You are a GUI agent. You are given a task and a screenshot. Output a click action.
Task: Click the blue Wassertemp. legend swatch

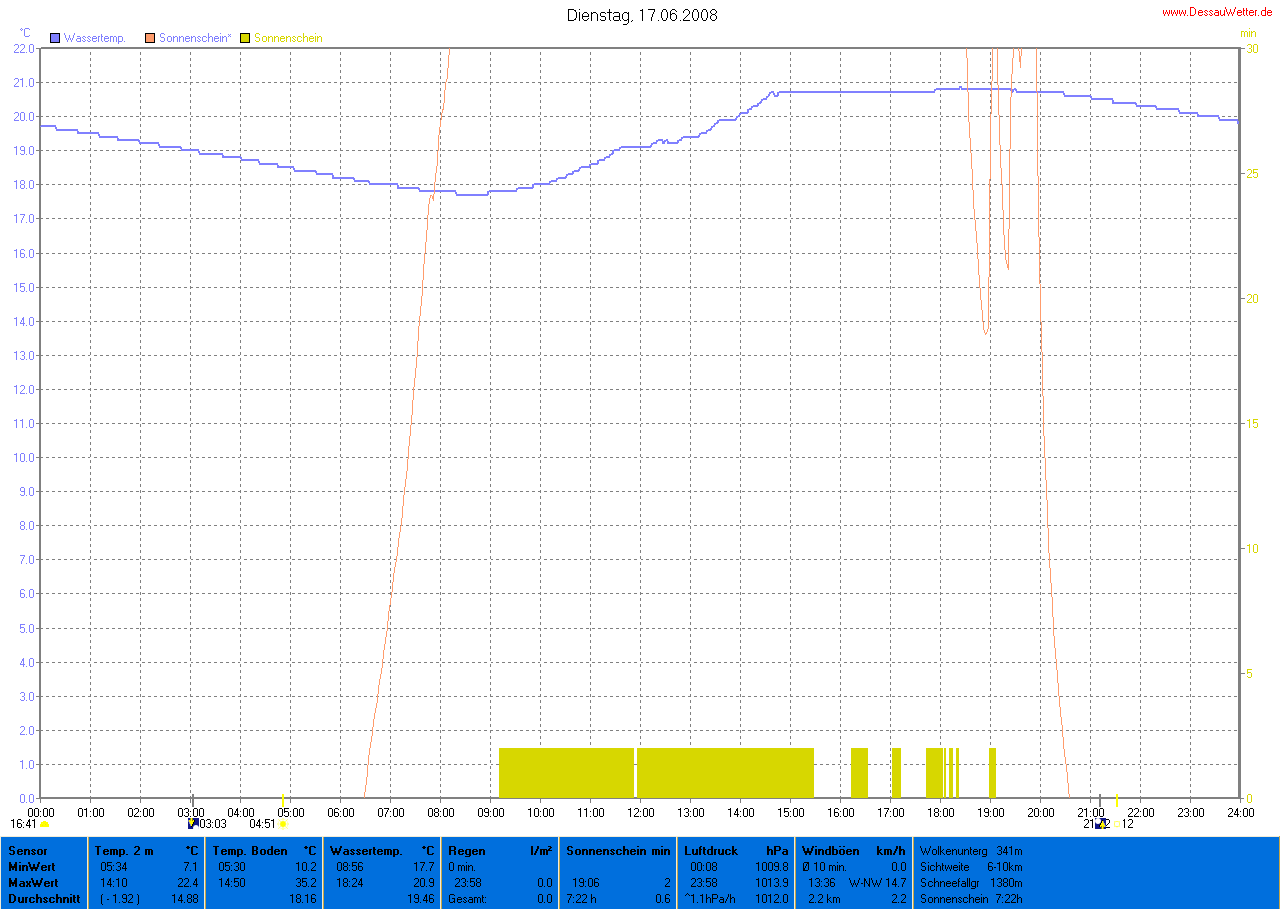pos(55,38)
